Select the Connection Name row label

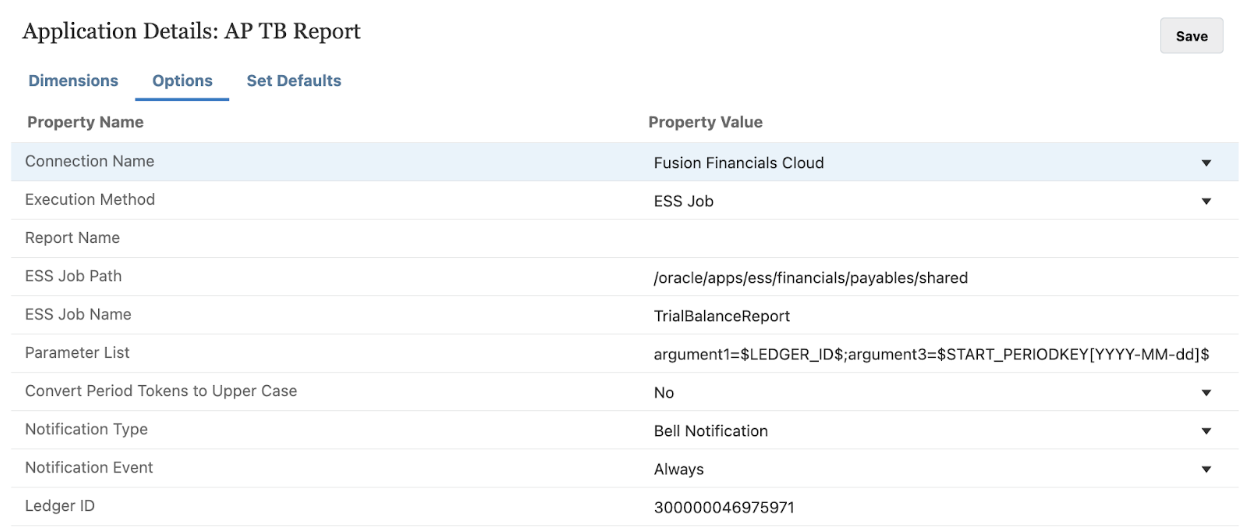(x=90, y=161)
